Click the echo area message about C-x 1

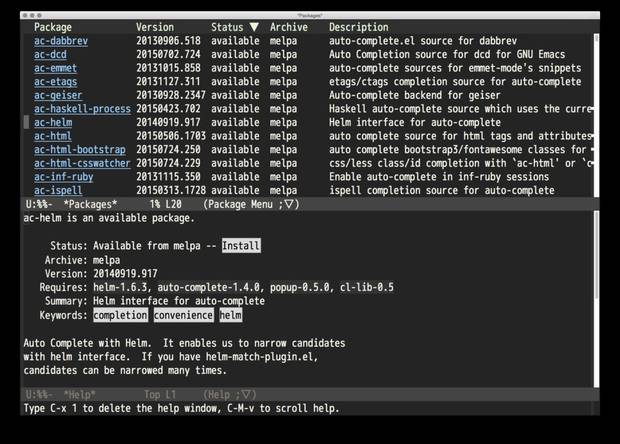181,408
